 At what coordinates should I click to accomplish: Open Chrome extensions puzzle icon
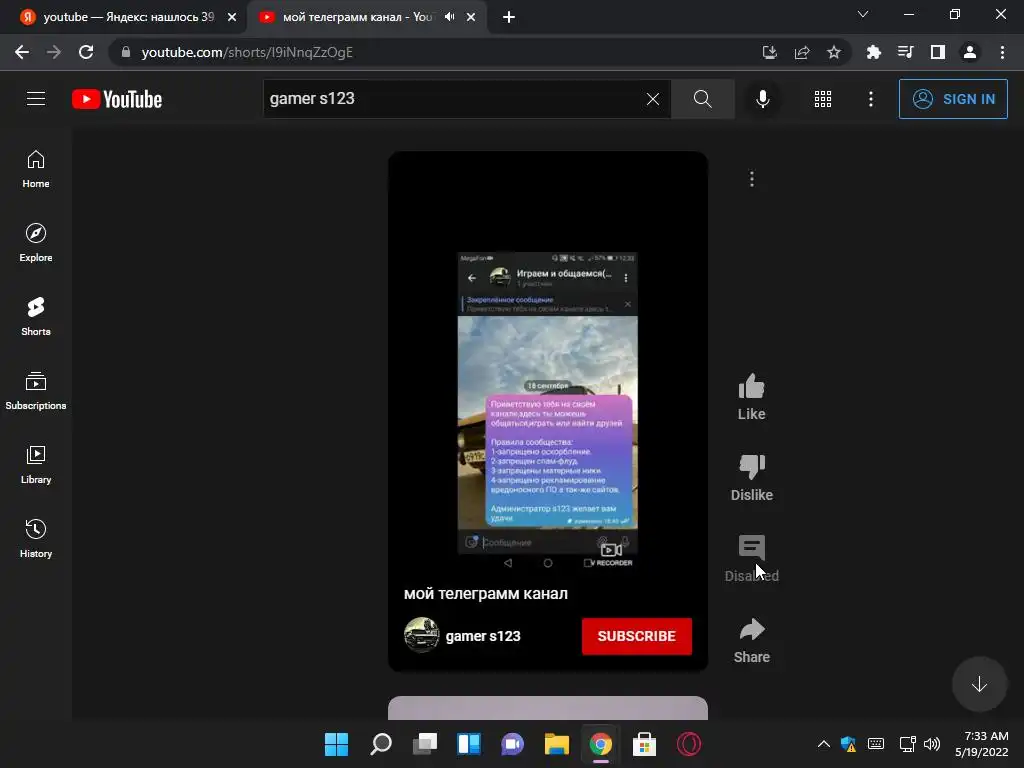[x=873, y=52]
